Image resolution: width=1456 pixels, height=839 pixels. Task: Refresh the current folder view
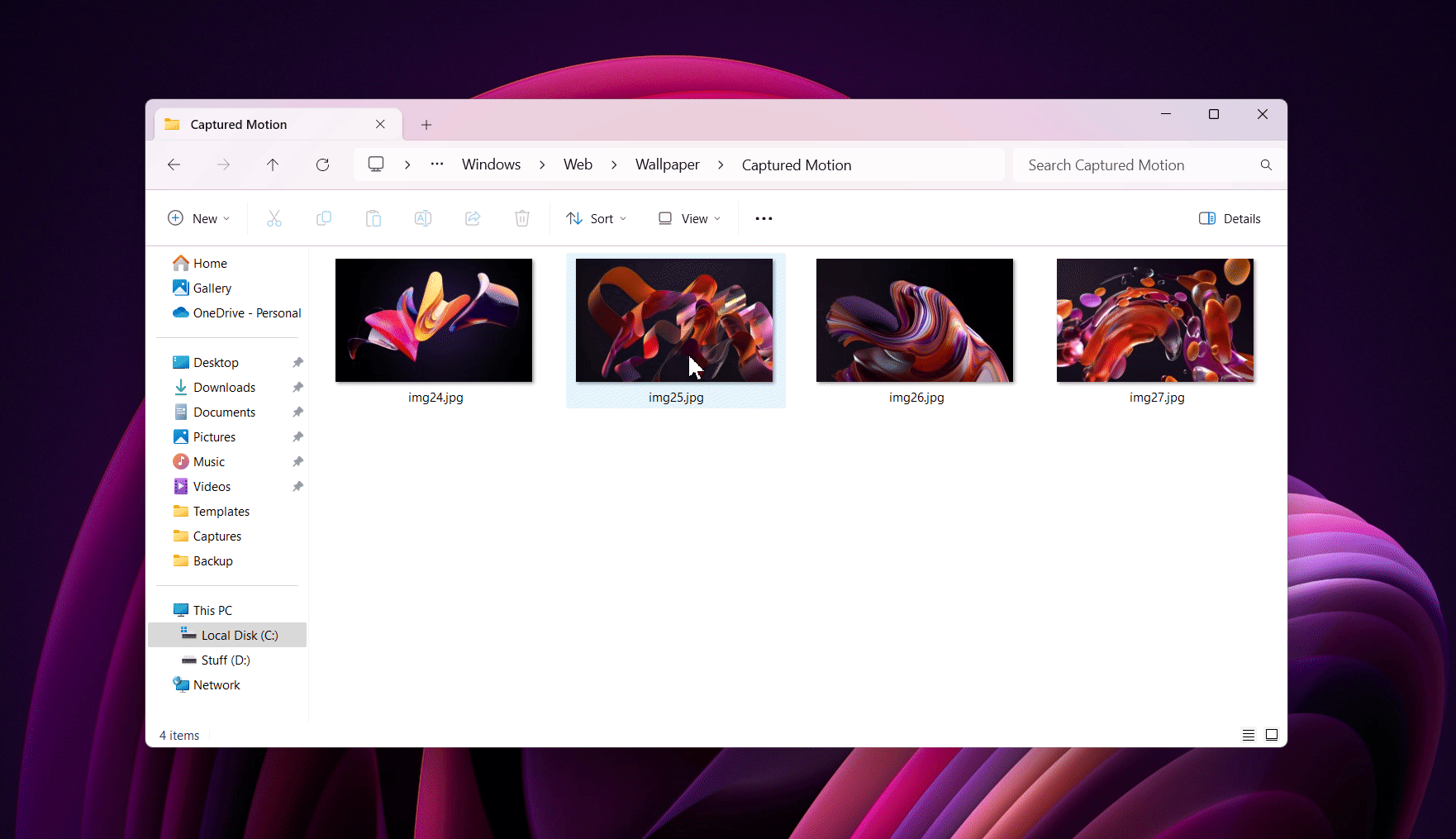(322, 165)
